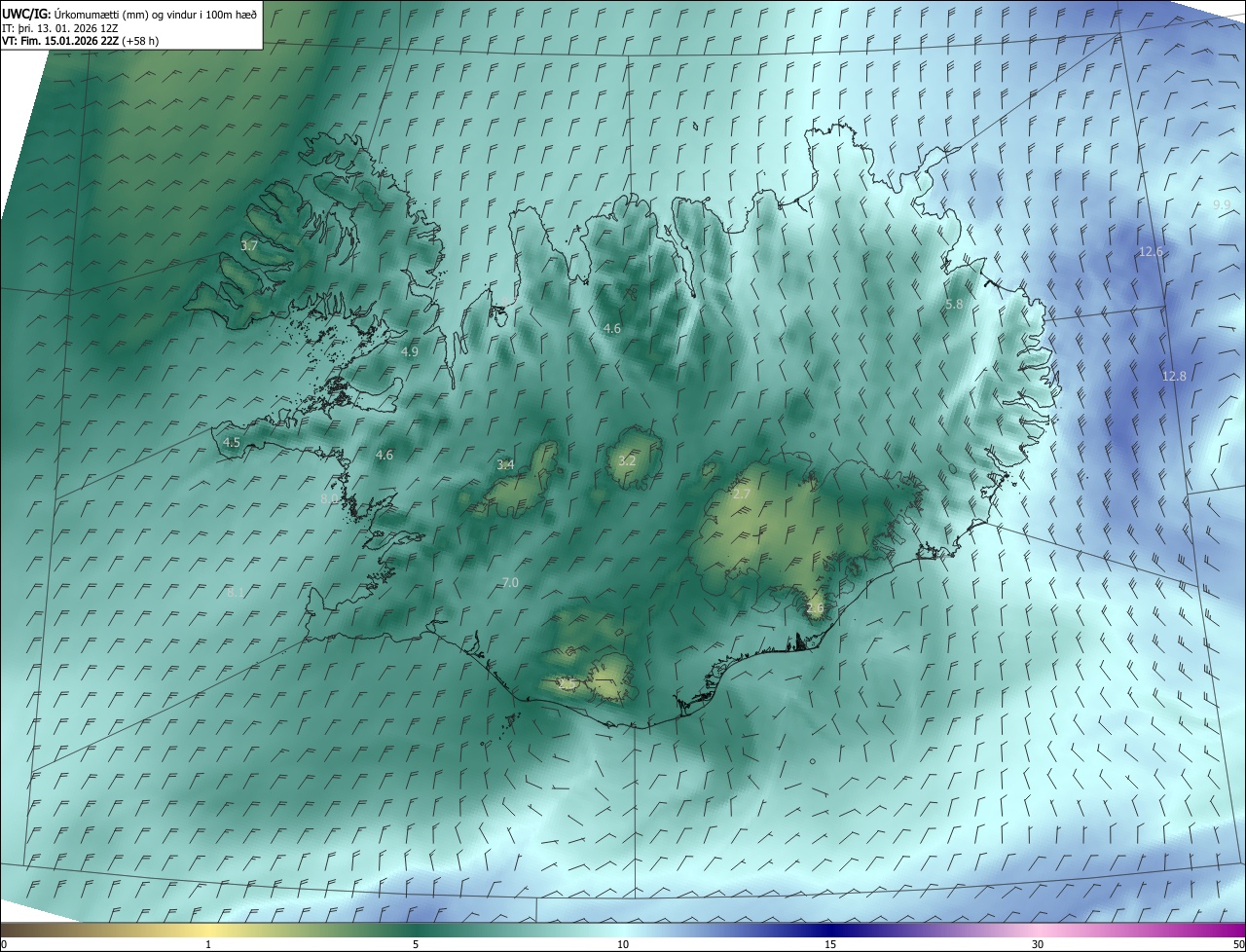Click the 15 tick on the color scale
Image resolution: width=1246 pixels, height=952 pixels.
pos(830,944)
